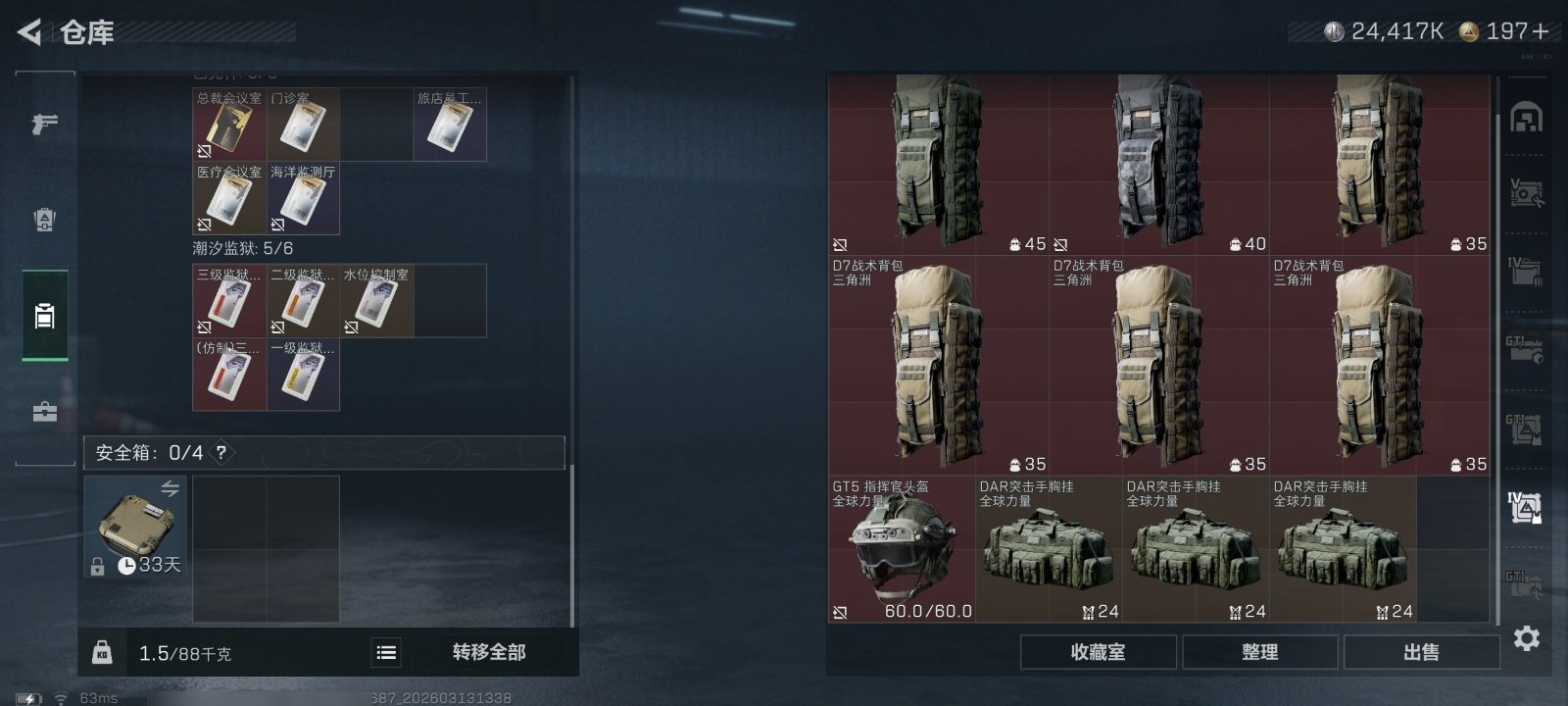Click the 转移全部 button
Screen dimensions: 1568x706
[489, 652]
